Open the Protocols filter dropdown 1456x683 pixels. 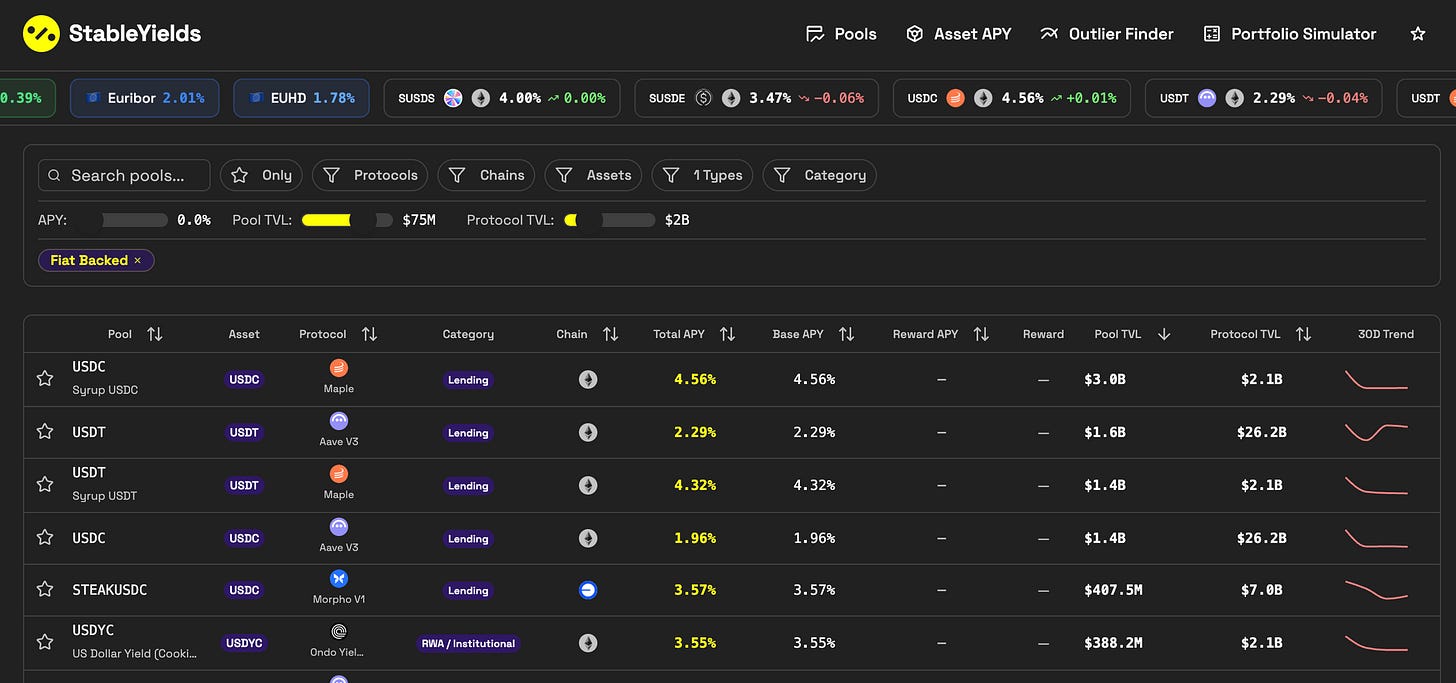tap(370, 175)
